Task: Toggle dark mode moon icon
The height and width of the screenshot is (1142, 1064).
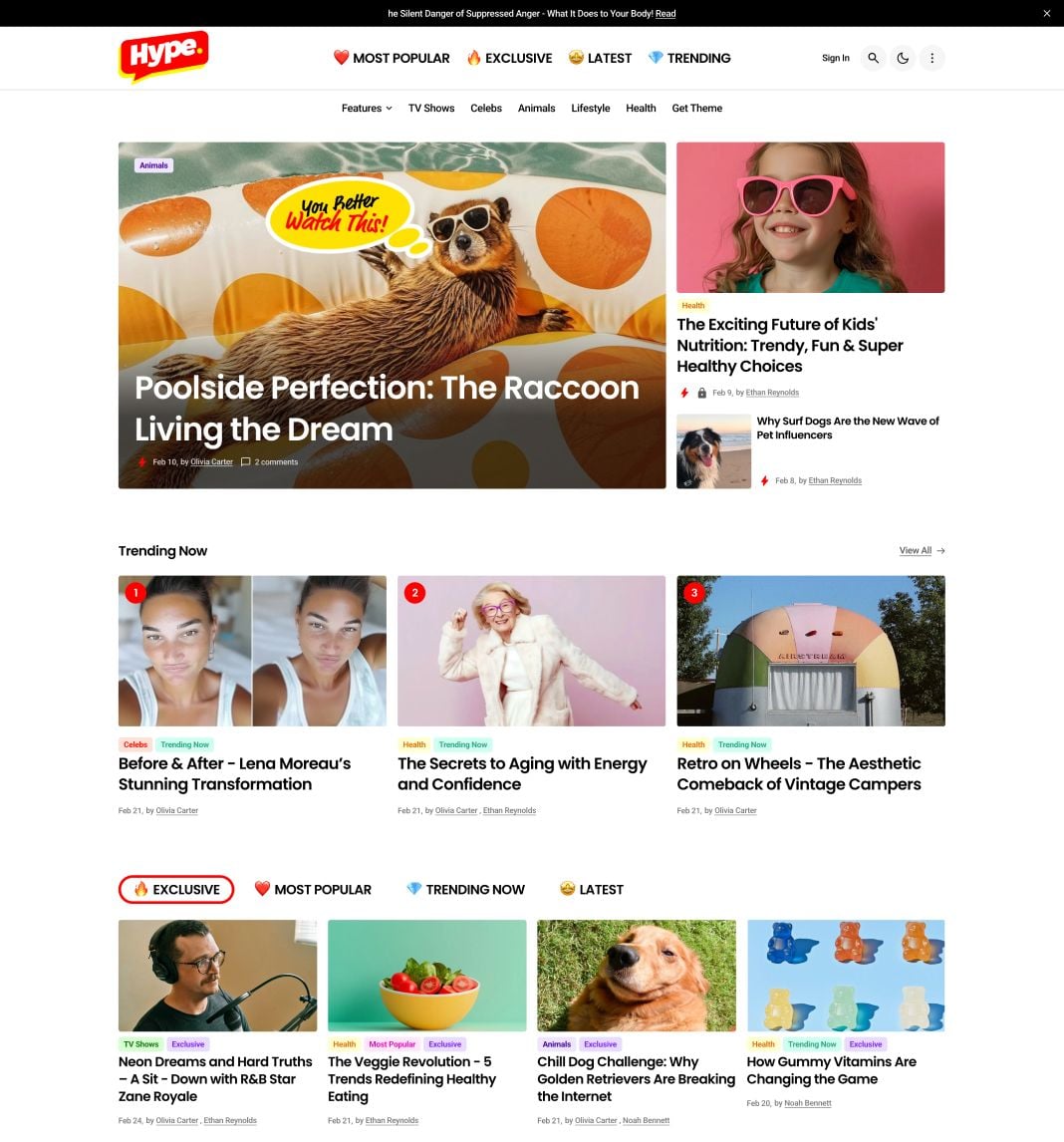Action: tap(903, 58)
